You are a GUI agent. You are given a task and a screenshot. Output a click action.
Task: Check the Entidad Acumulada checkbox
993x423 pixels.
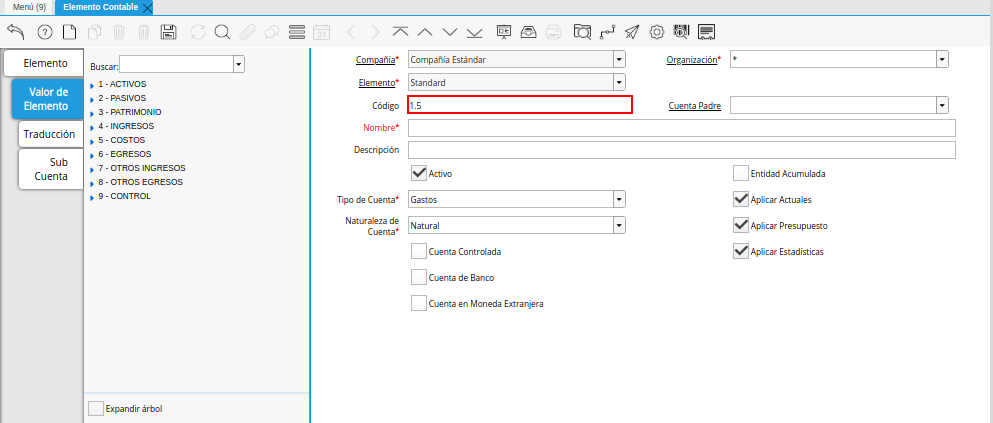[741, 173]
